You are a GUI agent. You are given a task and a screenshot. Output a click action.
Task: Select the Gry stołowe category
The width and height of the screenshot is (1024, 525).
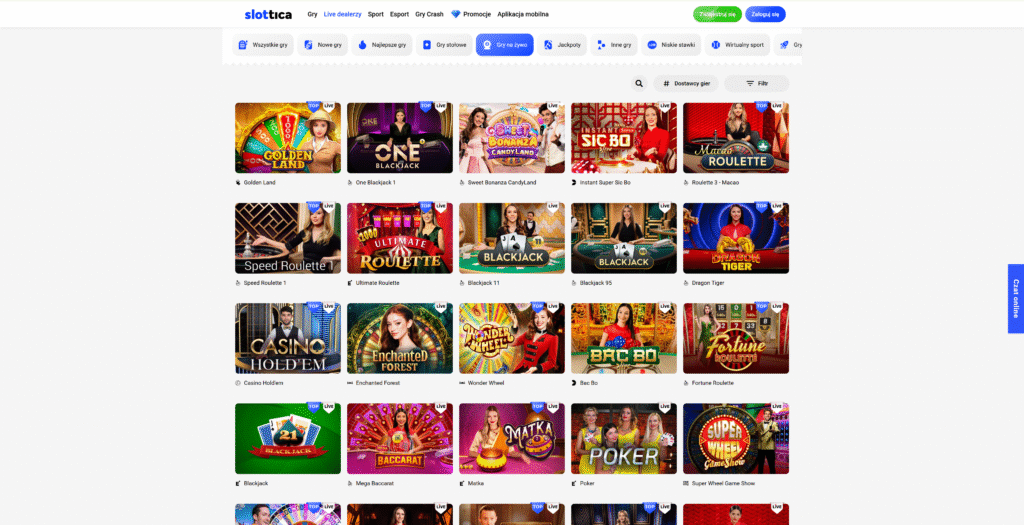coord(444,45)
